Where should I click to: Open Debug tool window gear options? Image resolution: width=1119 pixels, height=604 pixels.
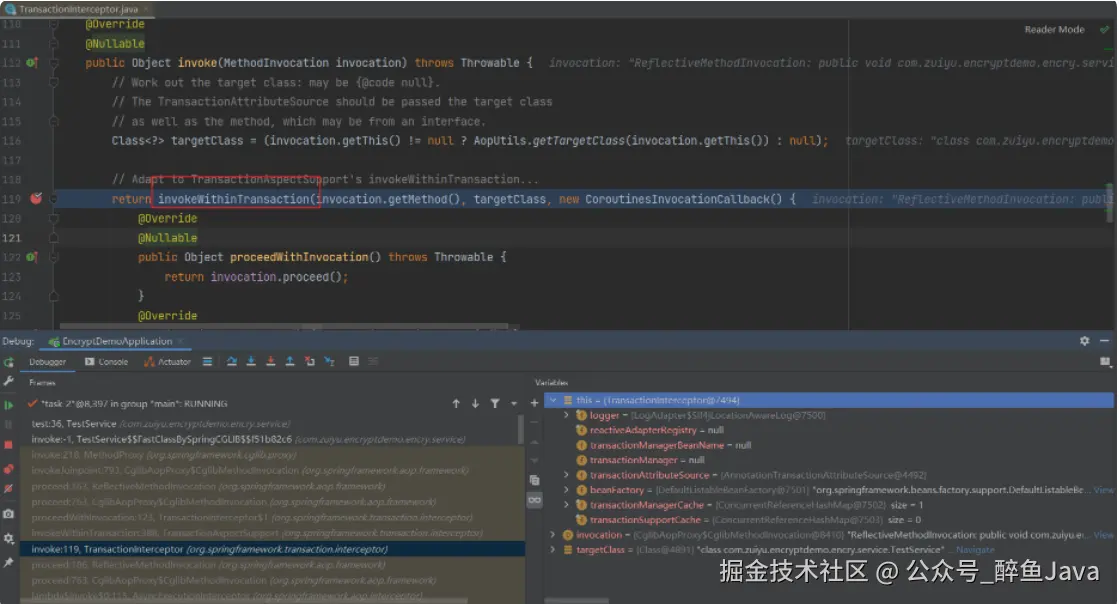pos(1084,341)
